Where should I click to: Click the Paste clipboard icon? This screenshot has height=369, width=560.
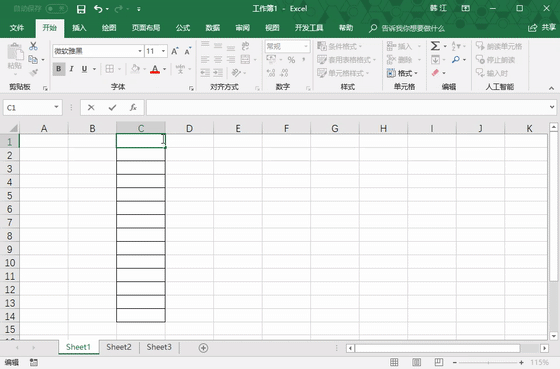pyautogui.click(x=15, y=53)
